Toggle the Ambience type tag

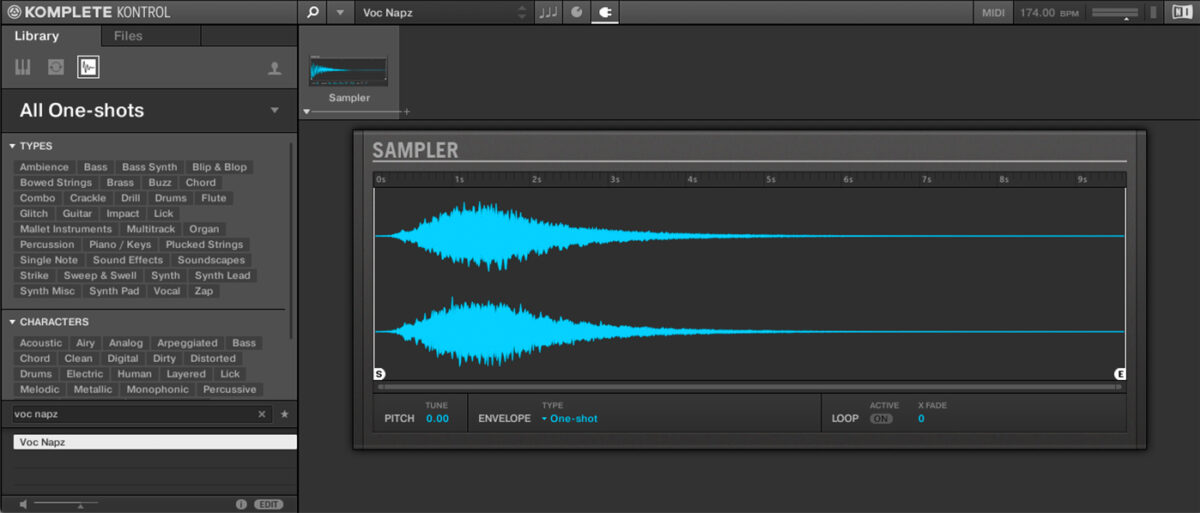(44, 167)
